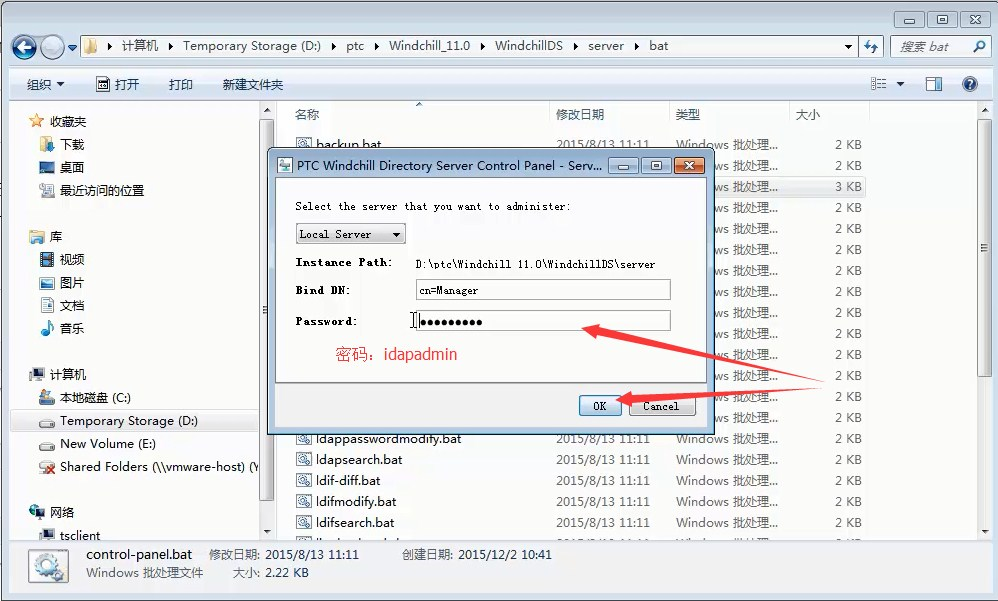Click the search bat input field
The width and height of the screenshot is (998, 601).
(x=931, y=46)
